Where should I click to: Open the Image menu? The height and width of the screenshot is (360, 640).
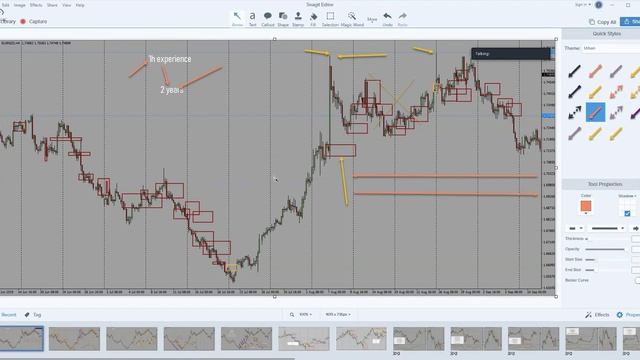pyautogui.click(x=20, y=5)
